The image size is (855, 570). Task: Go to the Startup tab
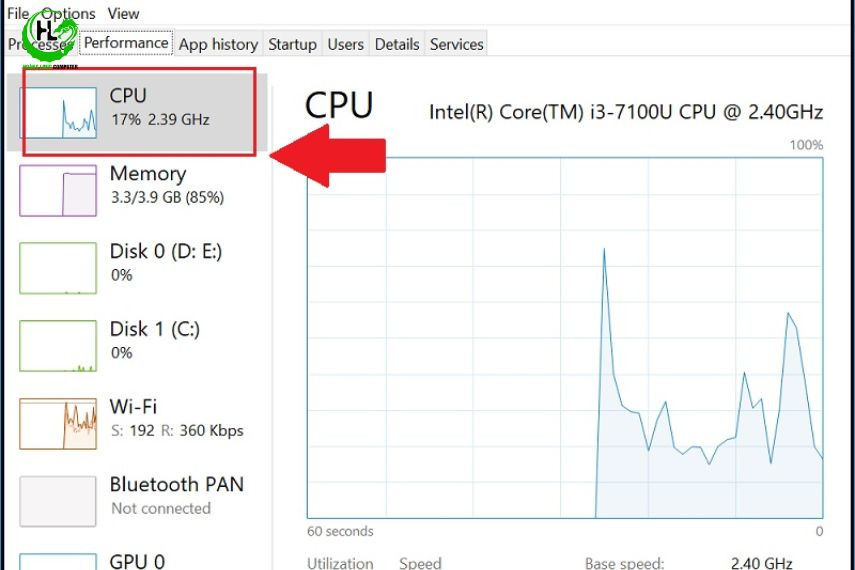click(x=292, y=44)
